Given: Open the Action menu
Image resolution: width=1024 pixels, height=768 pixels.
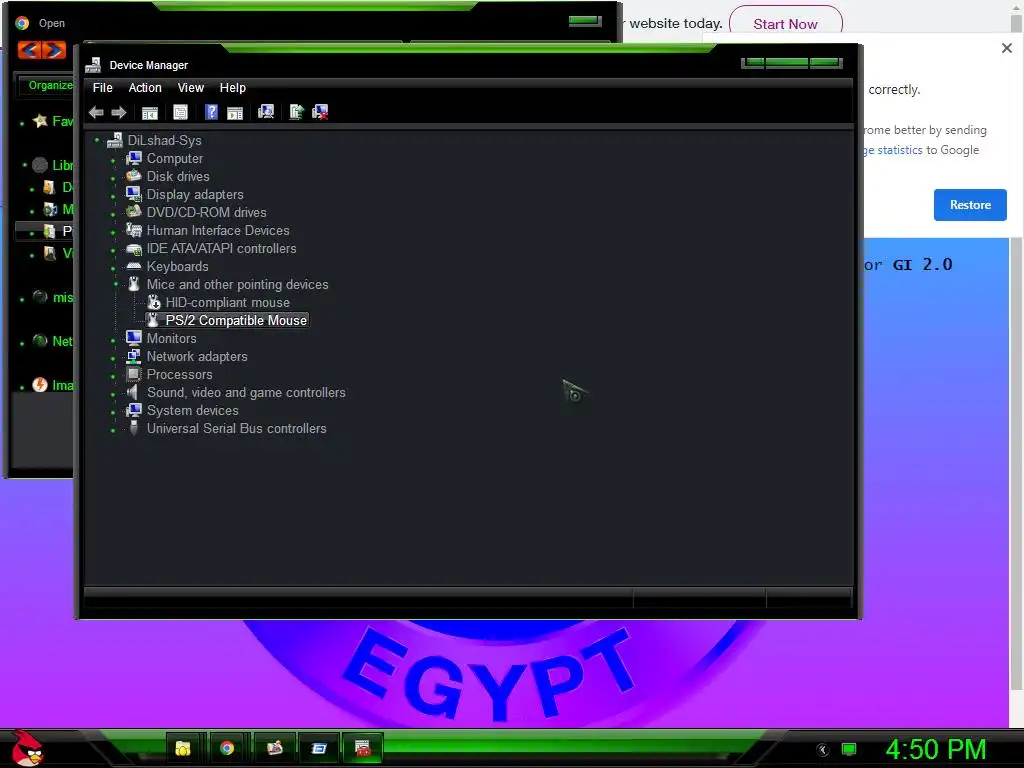Looking at the screenshot, I should (x=145, y=88).
